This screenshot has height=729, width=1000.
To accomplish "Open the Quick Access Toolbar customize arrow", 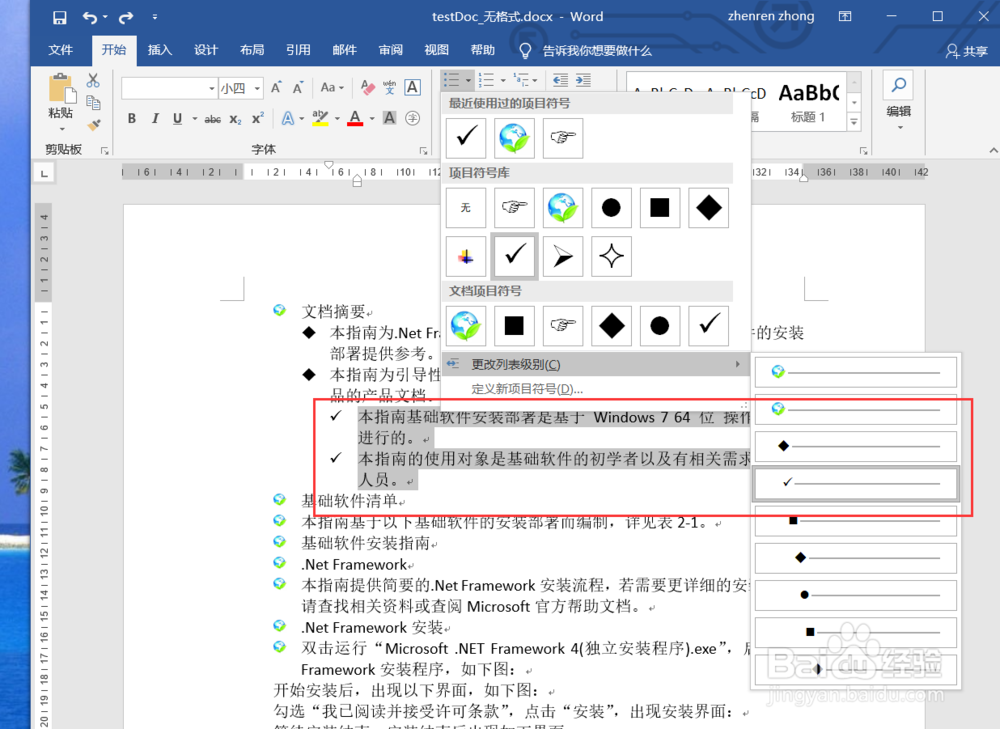I will click(154, 17).
